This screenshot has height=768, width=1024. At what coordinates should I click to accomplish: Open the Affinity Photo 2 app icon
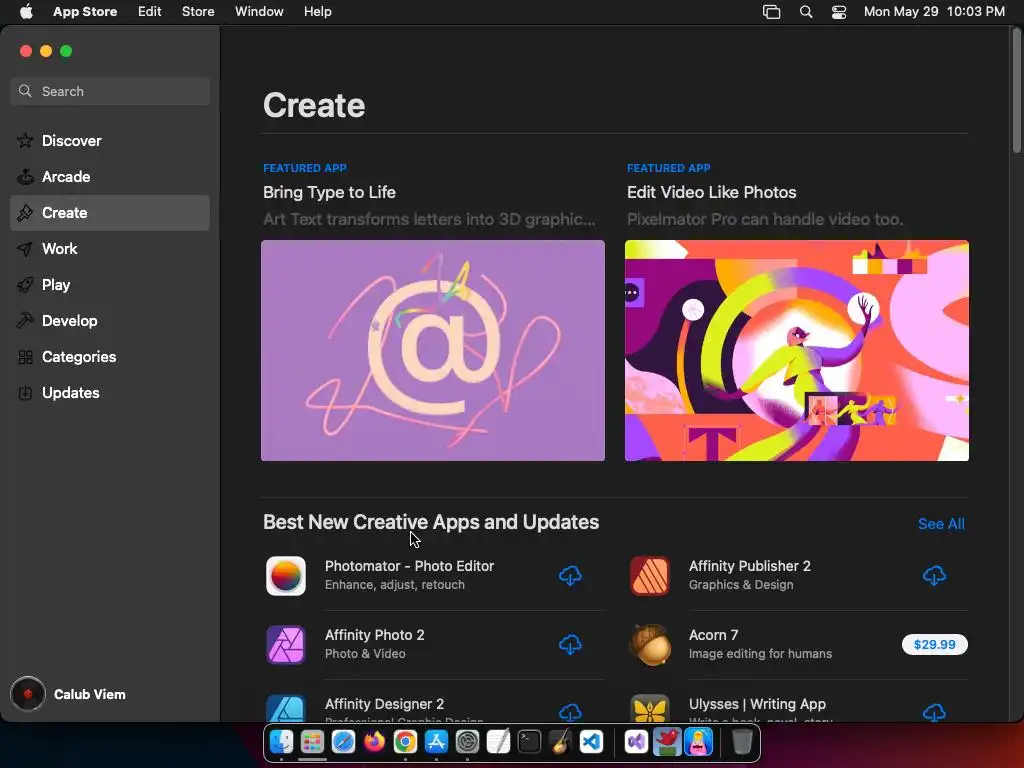(286, 645)
